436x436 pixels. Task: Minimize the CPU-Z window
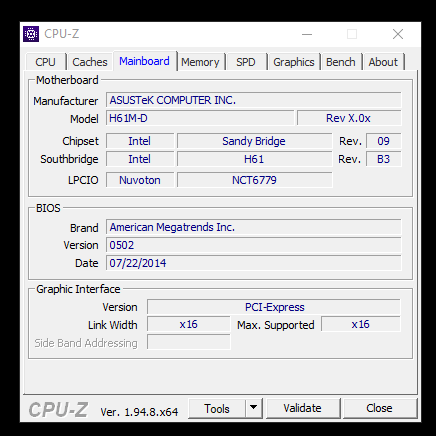(307, 34)
